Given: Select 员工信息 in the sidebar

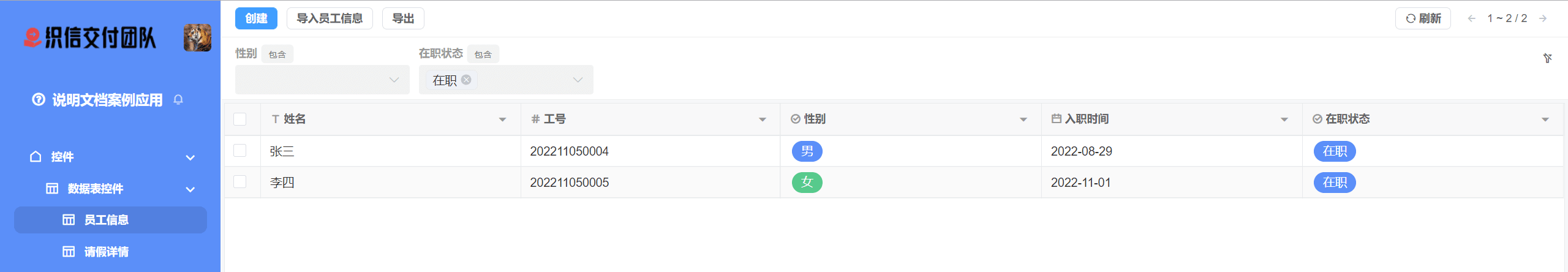Looking at the screenshot, I should click(x=106, y=220).
